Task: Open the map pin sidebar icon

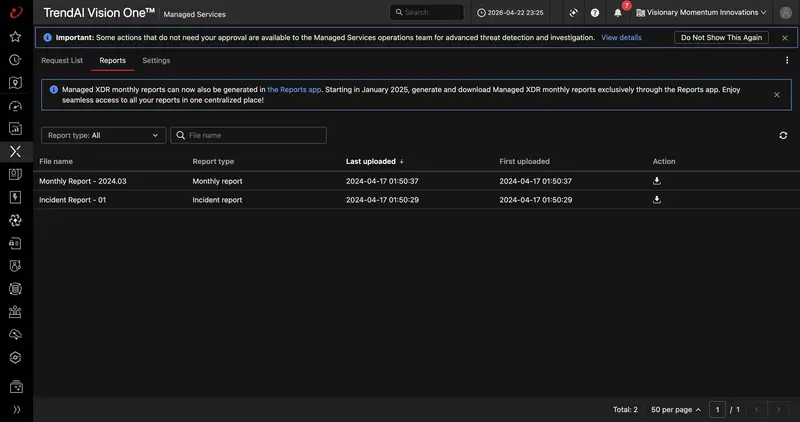Action: tap(15, 83)
